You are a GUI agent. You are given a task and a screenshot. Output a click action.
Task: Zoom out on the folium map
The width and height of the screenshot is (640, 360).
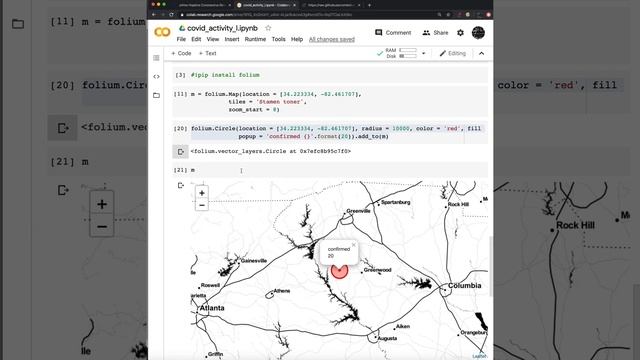click(202, 205)
